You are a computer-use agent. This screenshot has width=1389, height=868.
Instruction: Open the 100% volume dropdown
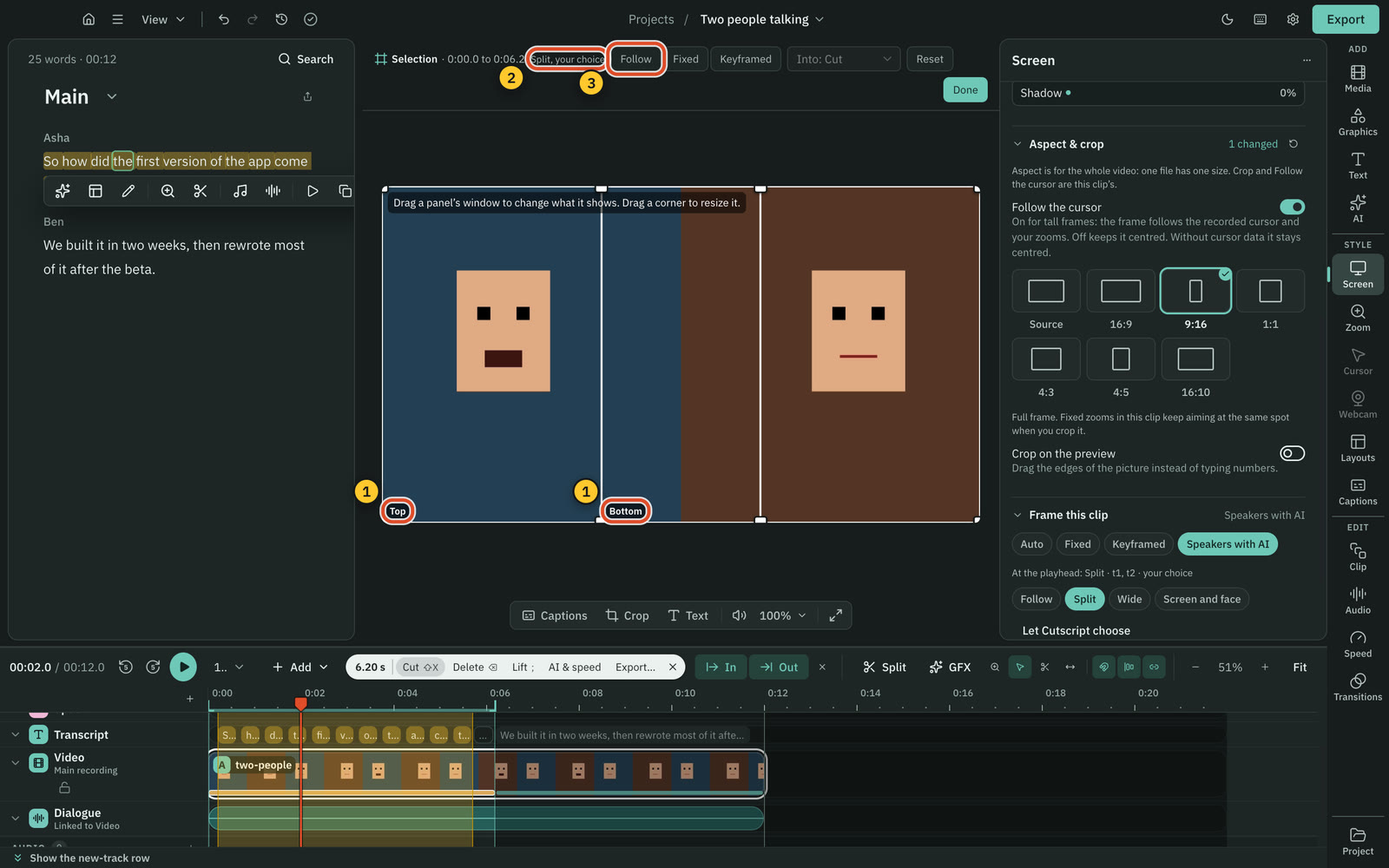(782, 615)
